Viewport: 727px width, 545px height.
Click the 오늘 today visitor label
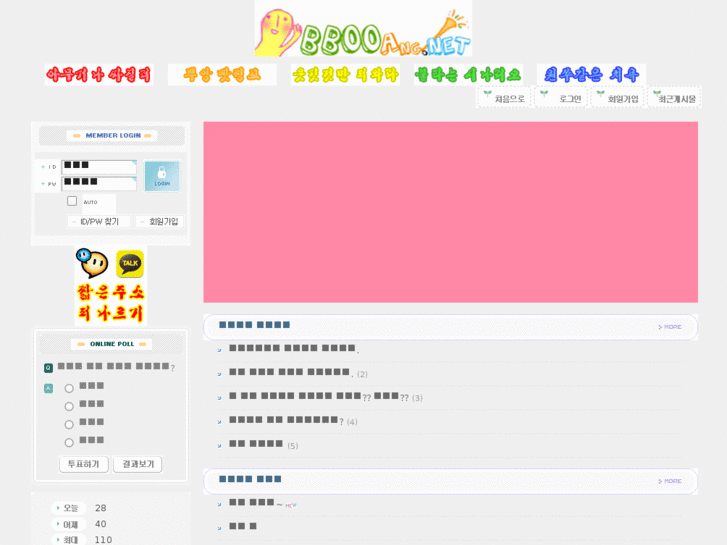click(x=70, y=508)
